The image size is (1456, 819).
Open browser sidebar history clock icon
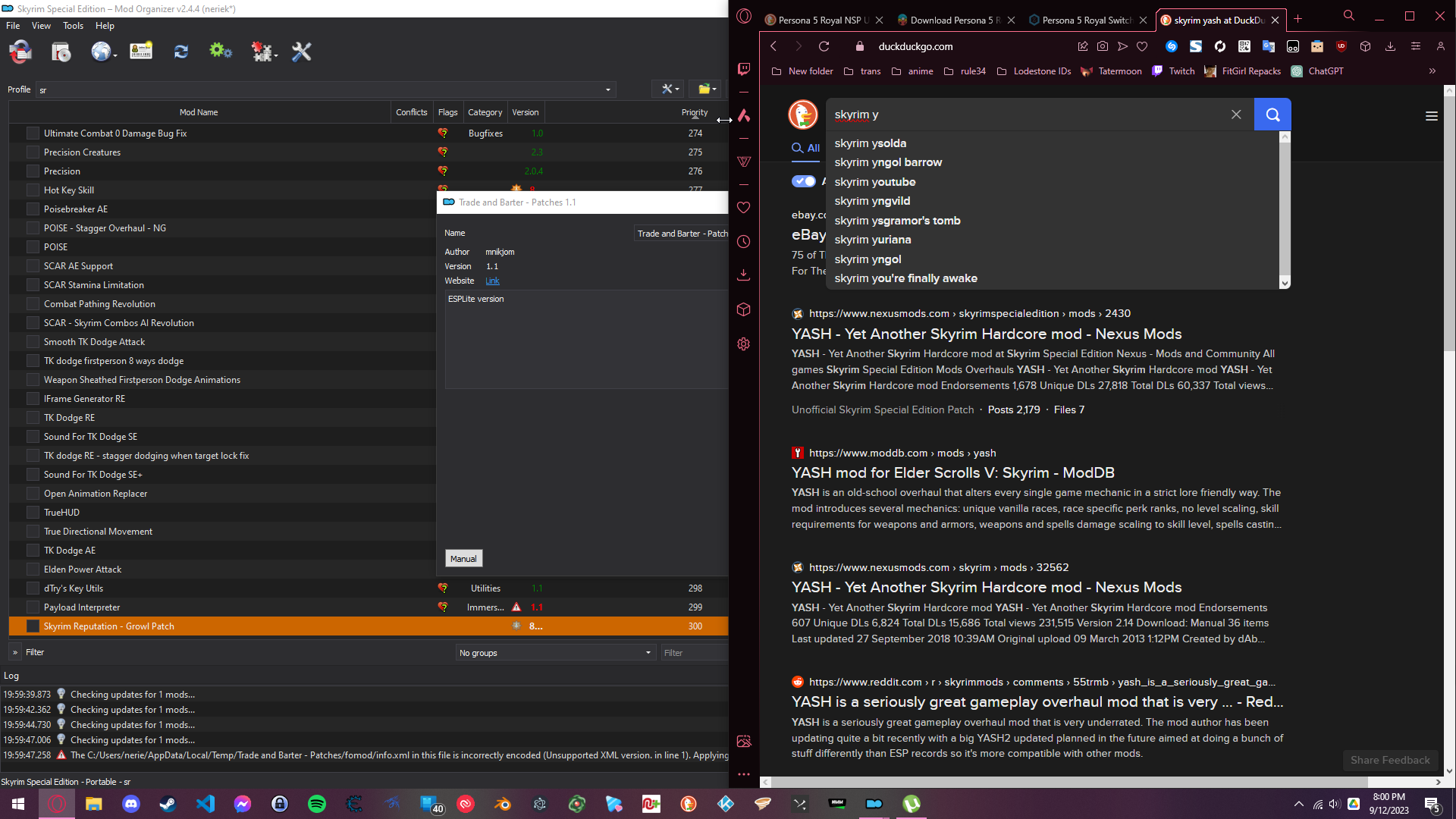click(x=744, y=242)
